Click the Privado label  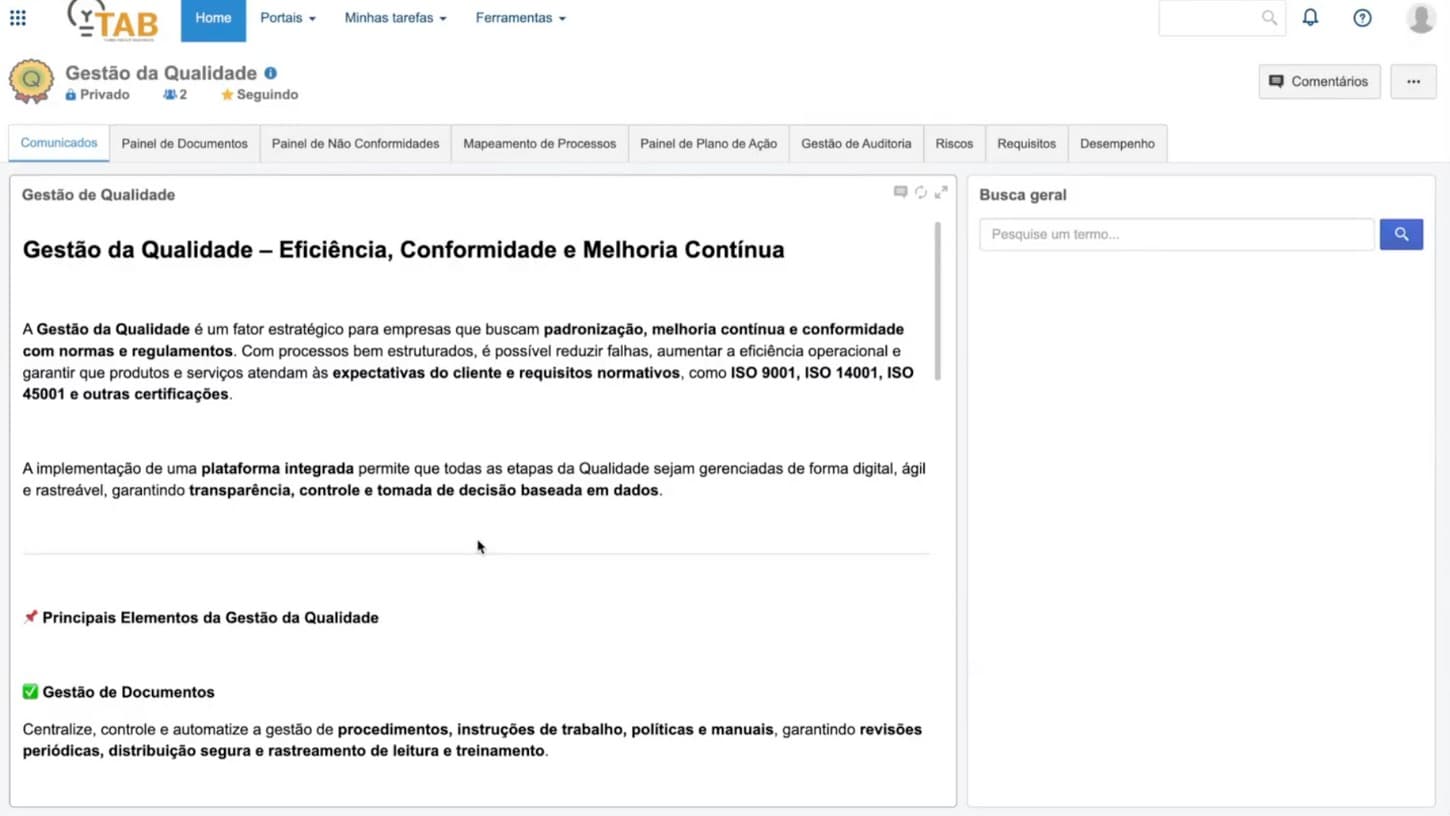[x=105, y=95]
